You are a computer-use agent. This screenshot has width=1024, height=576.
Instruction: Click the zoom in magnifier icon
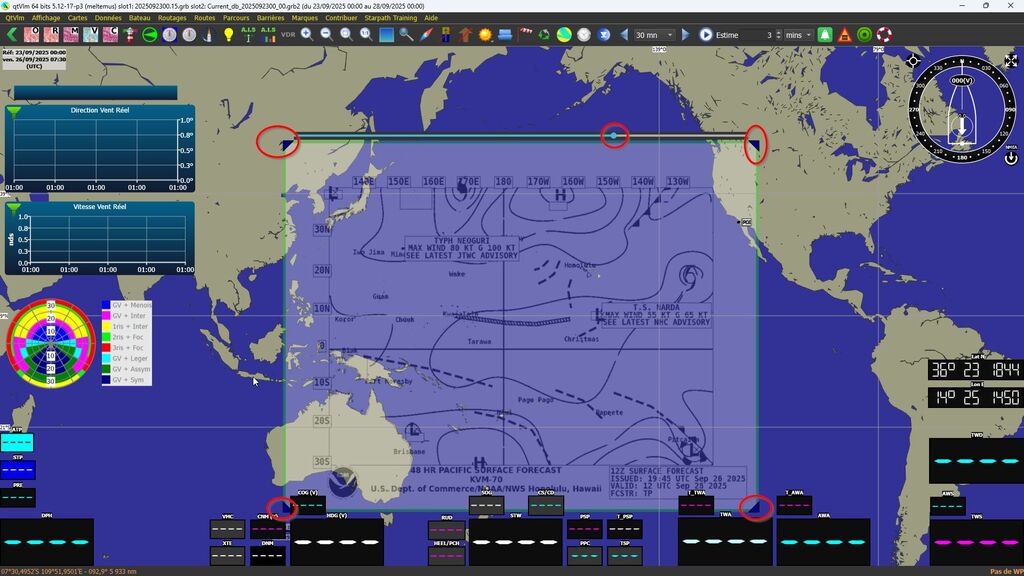click(x=307, y=35)
